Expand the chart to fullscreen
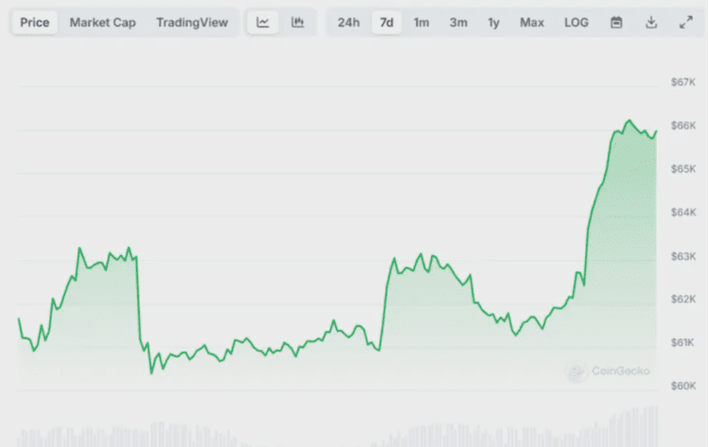Viewport: 709px width, 447px height. [686, 22]
